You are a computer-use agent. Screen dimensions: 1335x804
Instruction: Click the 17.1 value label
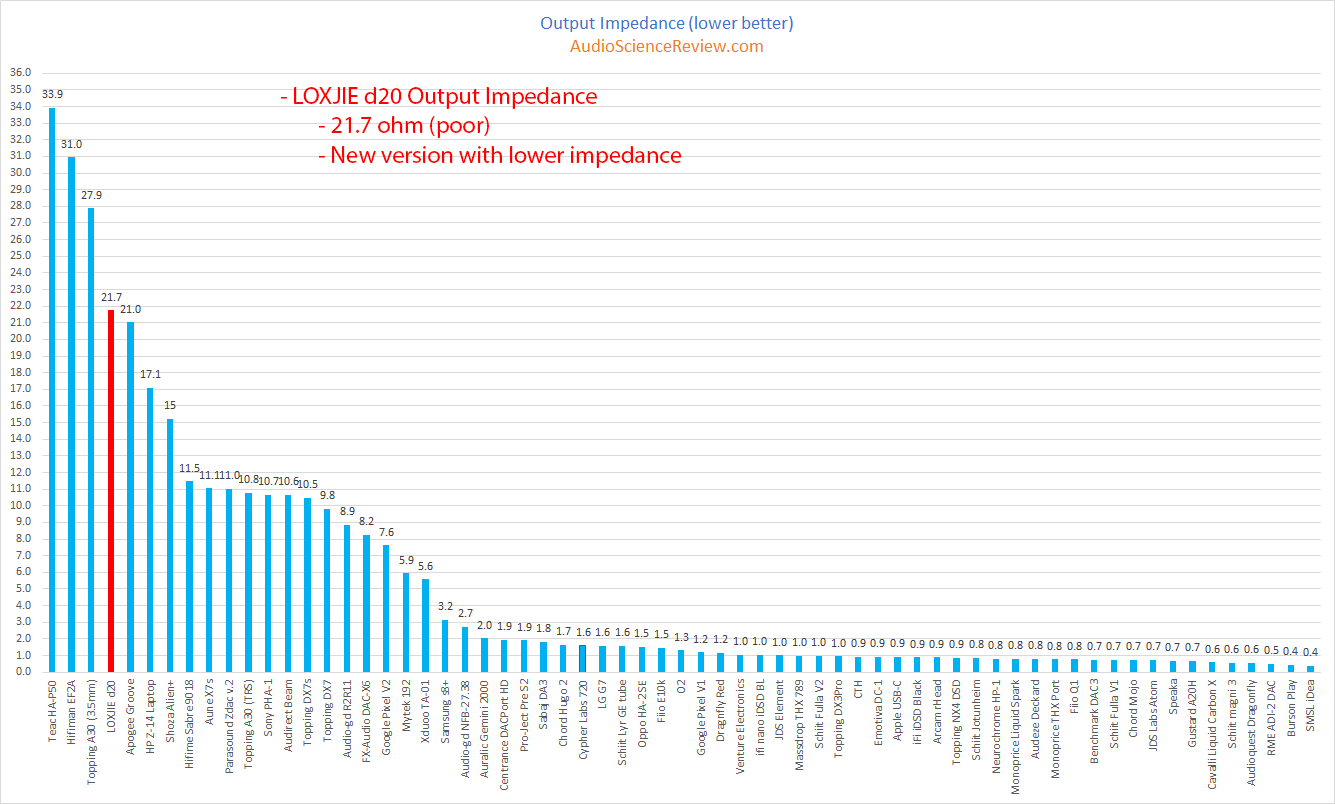coord(150,375)
